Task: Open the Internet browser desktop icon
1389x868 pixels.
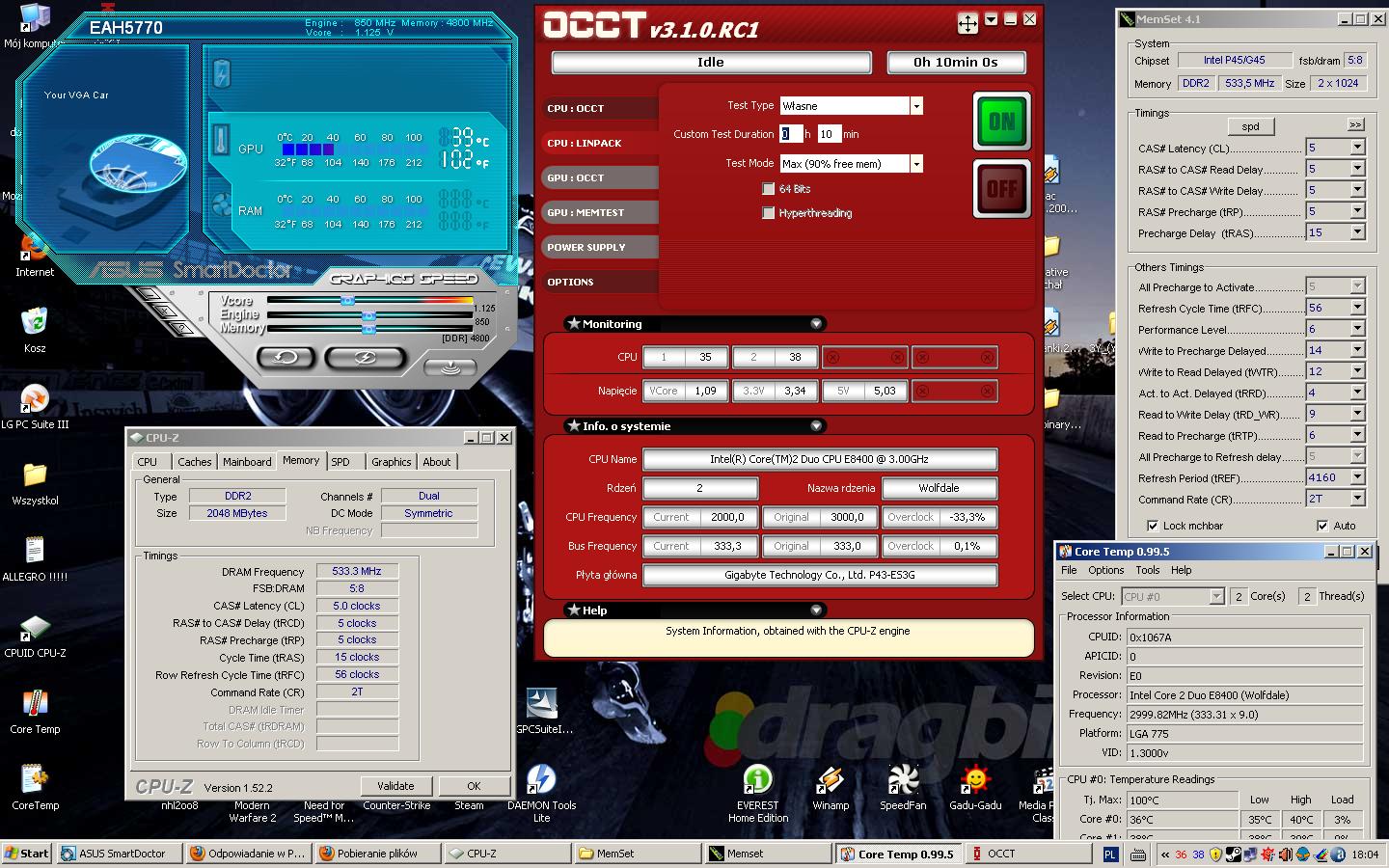Action: (x=35, y=248)
